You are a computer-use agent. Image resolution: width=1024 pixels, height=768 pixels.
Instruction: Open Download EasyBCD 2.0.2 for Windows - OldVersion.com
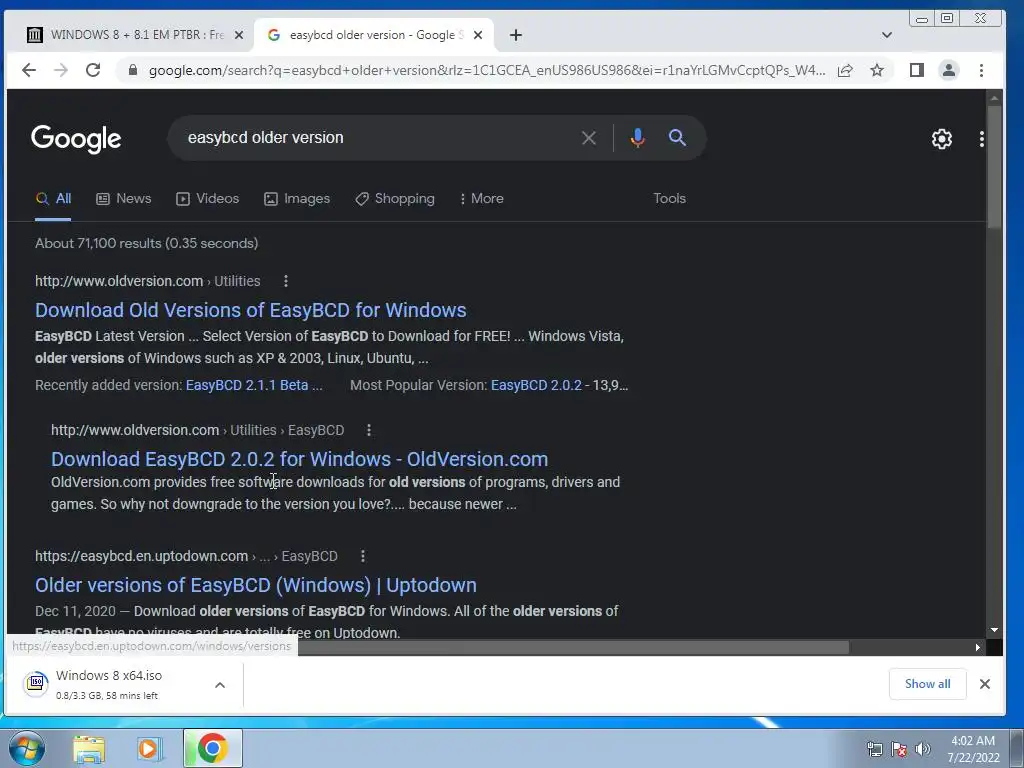pyautogui.click(x=300, y=459)
